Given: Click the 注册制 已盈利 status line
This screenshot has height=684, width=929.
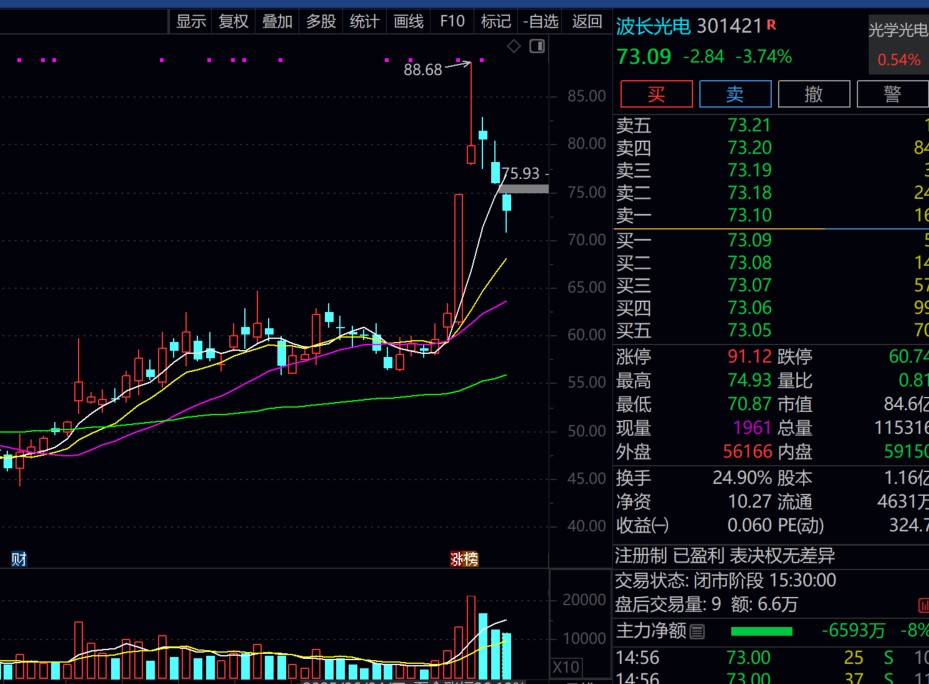Looking at the screenshot, I should coord(725,556).
